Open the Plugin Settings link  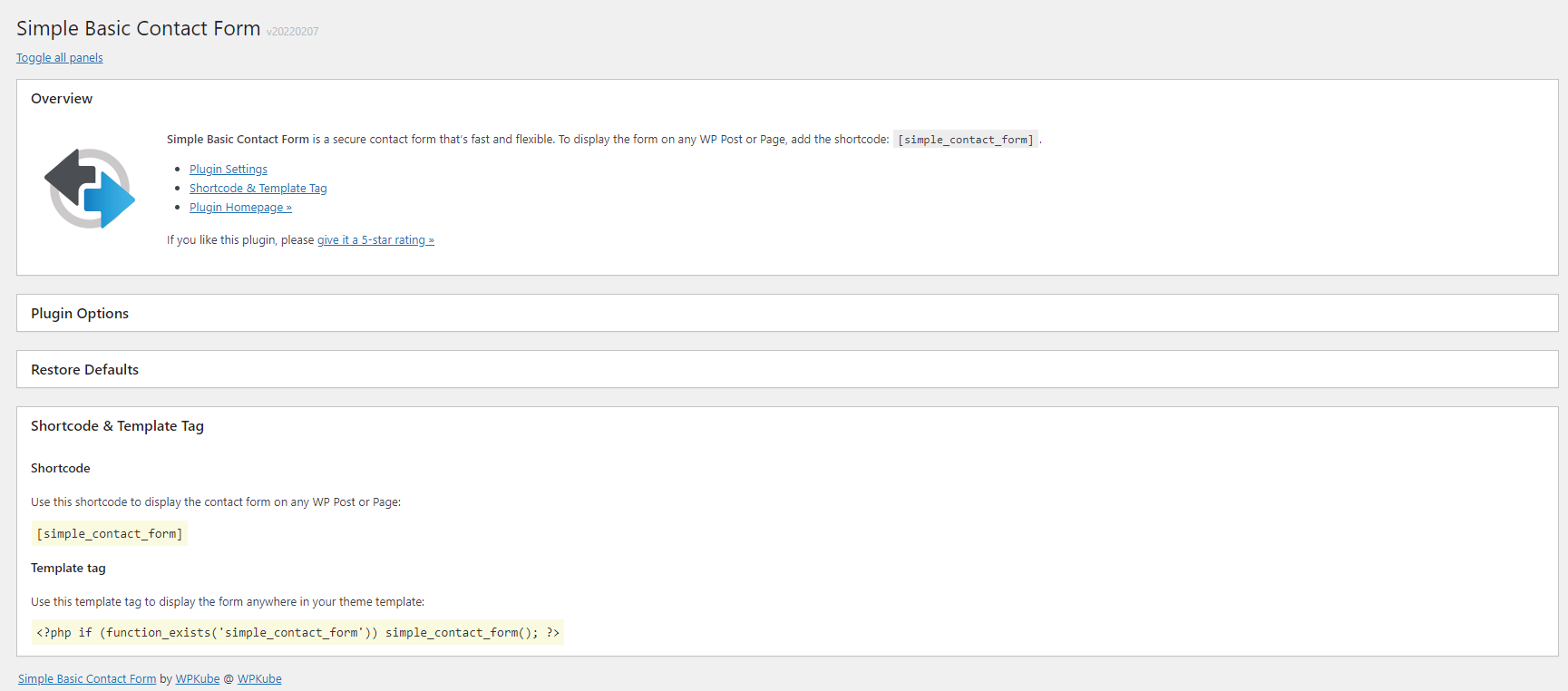coord(229,170)
